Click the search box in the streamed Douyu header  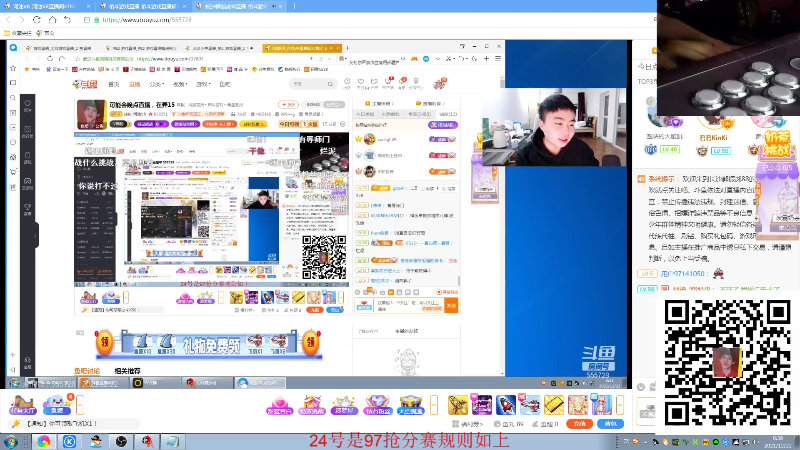[313, 84]
